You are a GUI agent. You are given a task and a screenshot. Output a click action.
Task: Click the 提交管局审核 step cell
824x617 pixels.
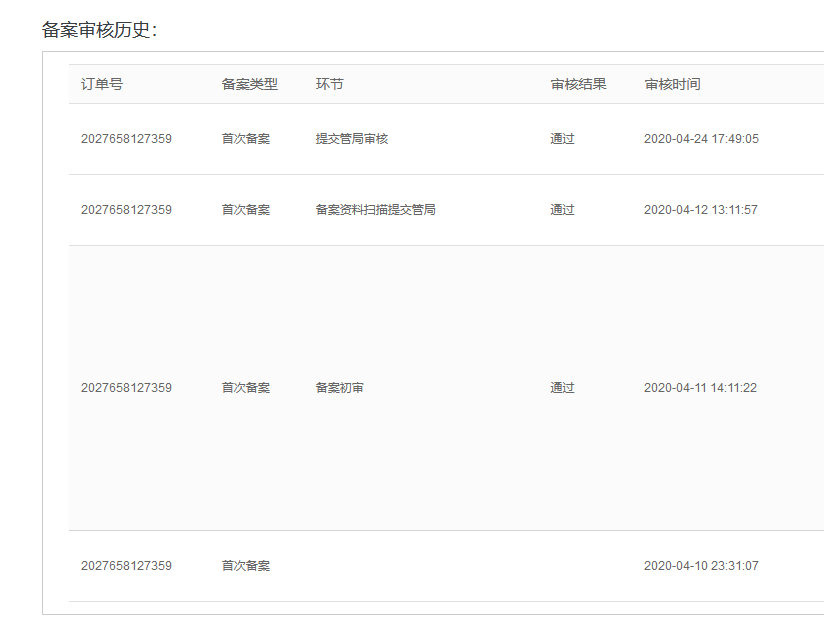tap(351, 139)
